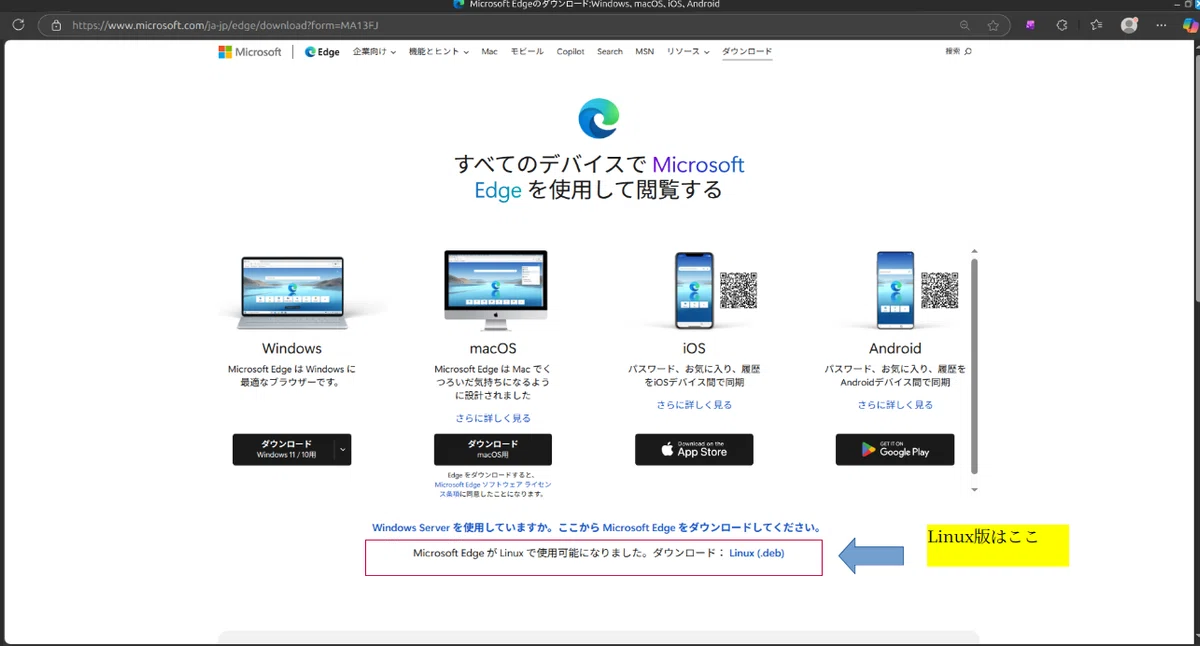Click the large Edge logo above the heading
Screen dimensions: 1200x646
pyautogui.click(x=599, y=118)
